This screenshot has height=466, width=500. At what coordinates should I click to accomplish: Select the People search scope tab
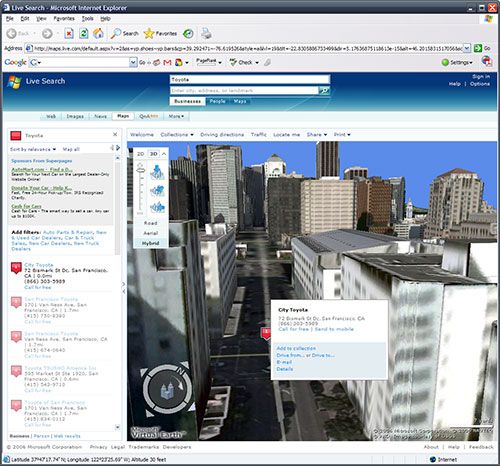click(x=217, y=101)
